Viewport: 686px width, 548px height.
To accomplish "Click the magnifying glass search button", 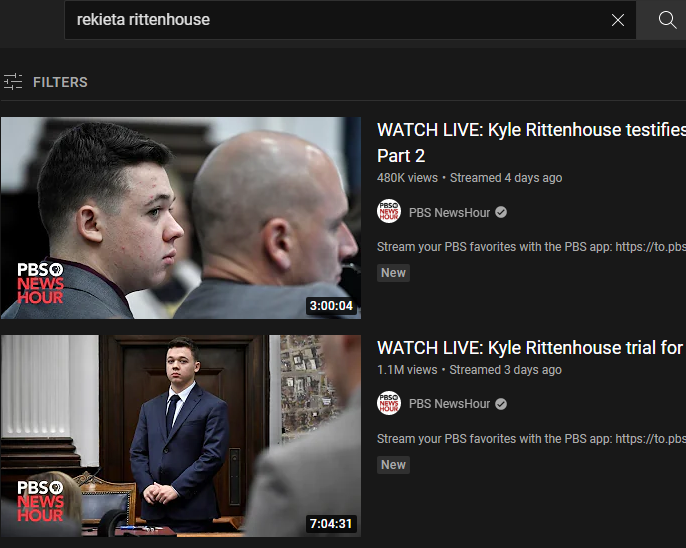I will [667, 20].
